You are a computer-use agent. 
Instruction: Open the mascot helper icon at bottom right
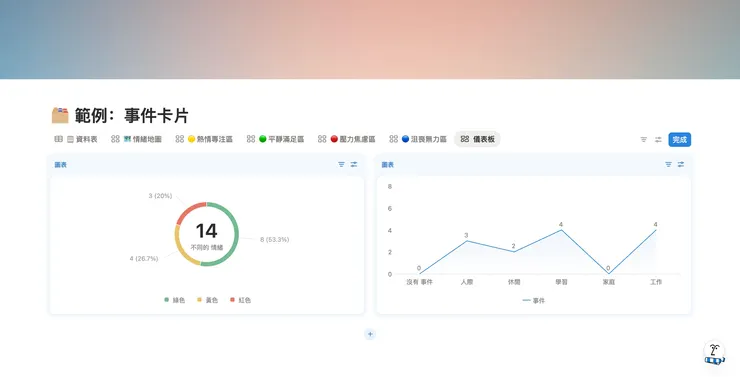[715, 353]
